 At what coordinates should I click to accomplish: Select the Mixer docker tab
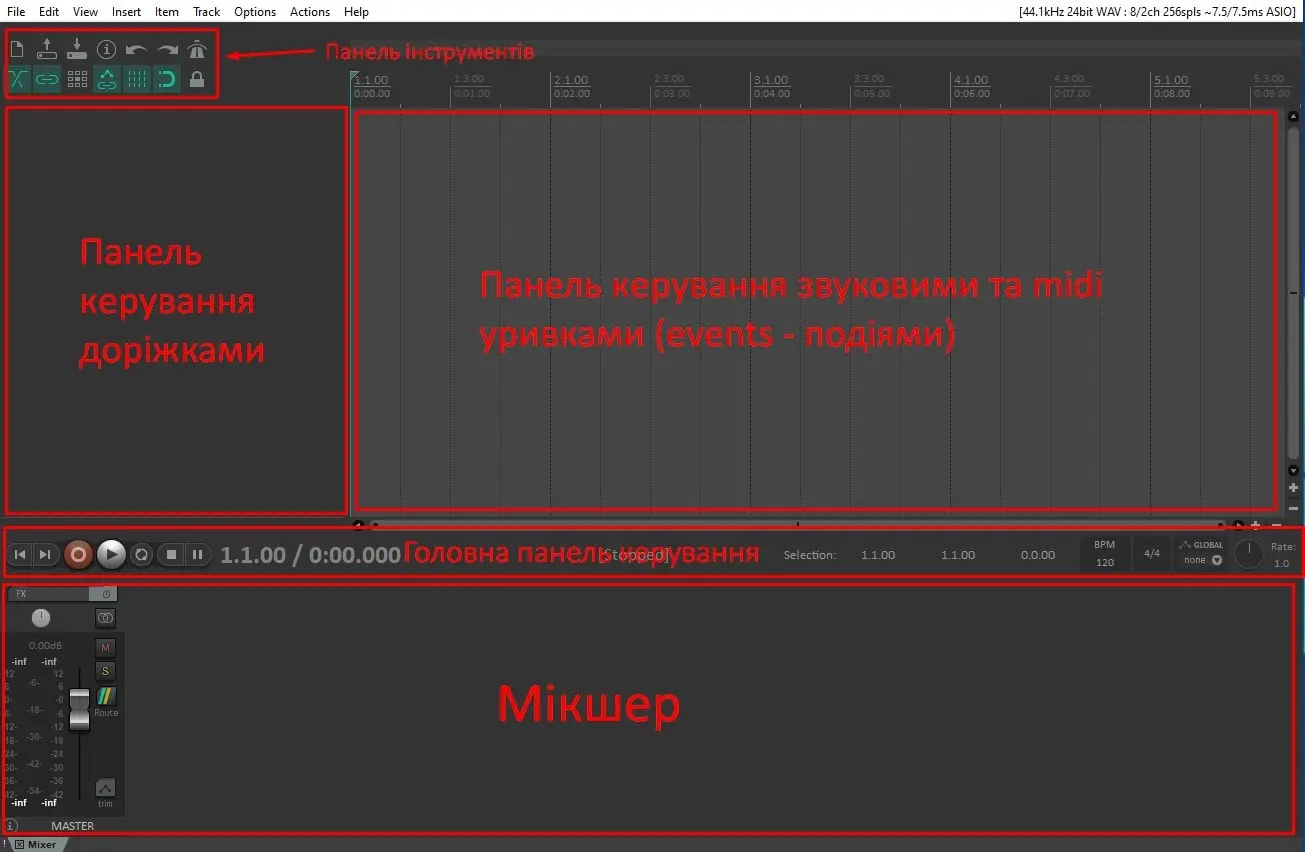click(x=42, y=845)
